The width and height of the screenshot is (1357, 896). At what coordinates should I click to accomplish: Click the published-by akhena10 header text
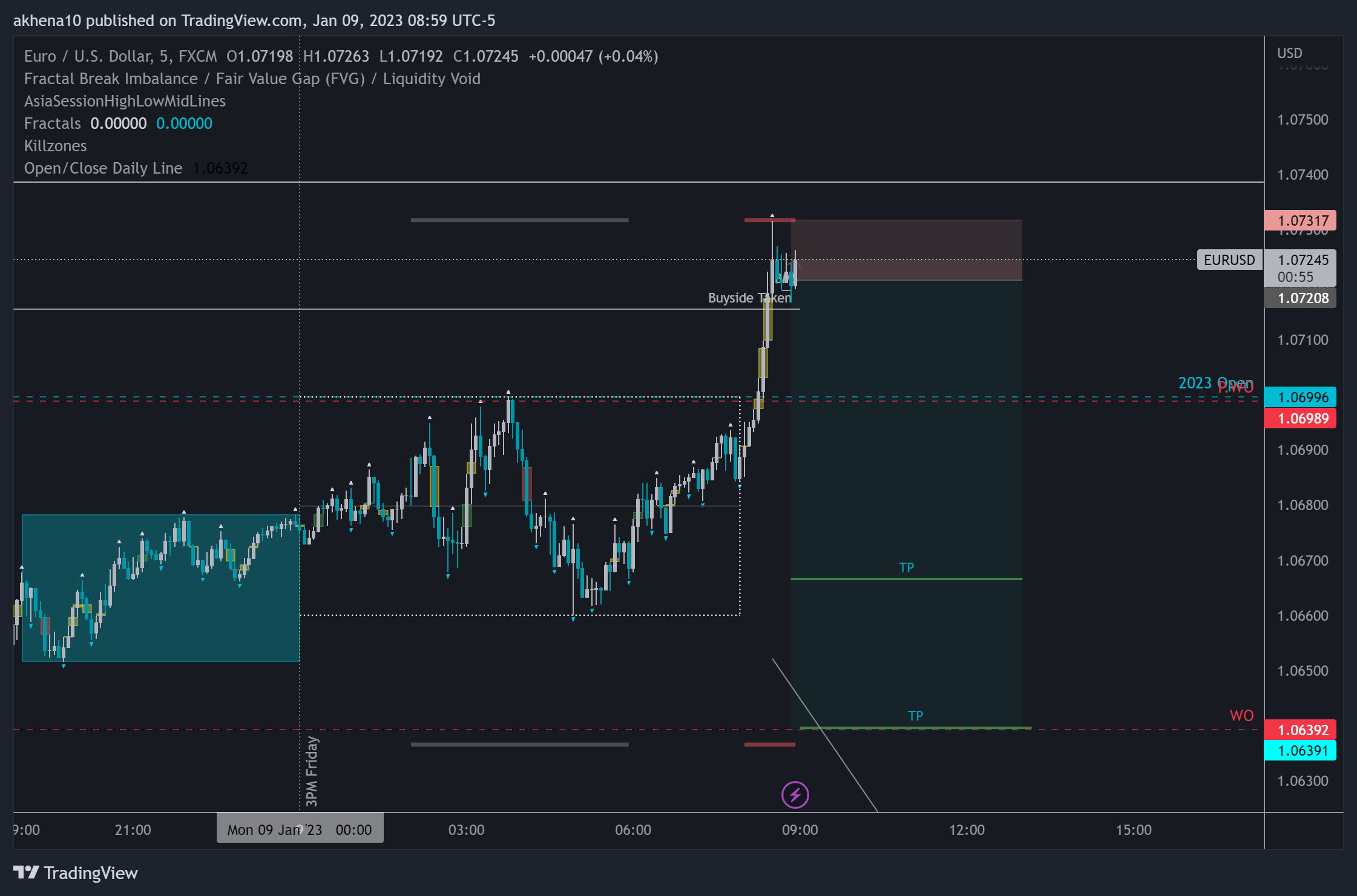click(x=254, y=21)
